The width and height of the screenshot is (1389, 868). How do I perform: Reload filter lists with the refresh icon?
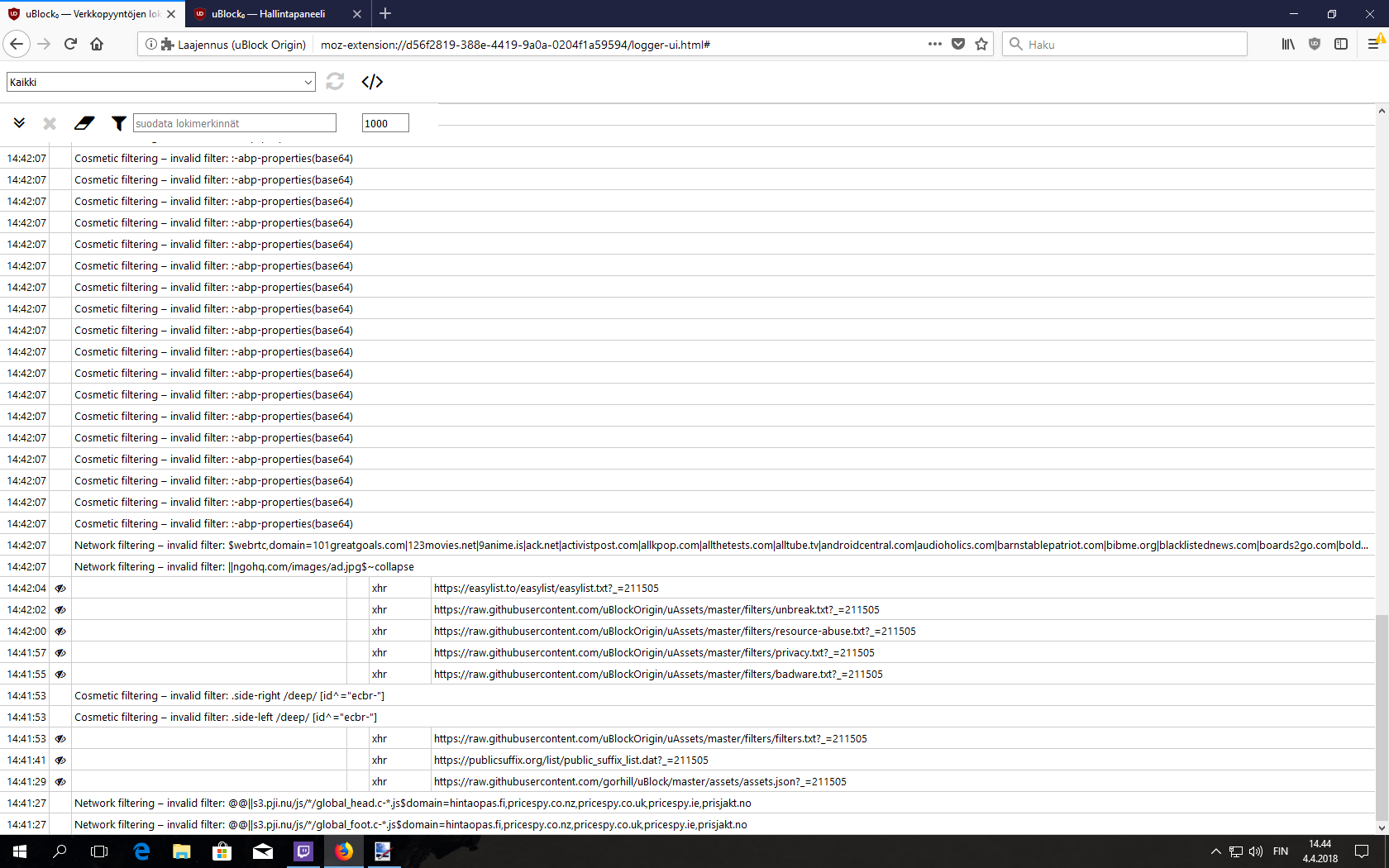tap(334, 82)
